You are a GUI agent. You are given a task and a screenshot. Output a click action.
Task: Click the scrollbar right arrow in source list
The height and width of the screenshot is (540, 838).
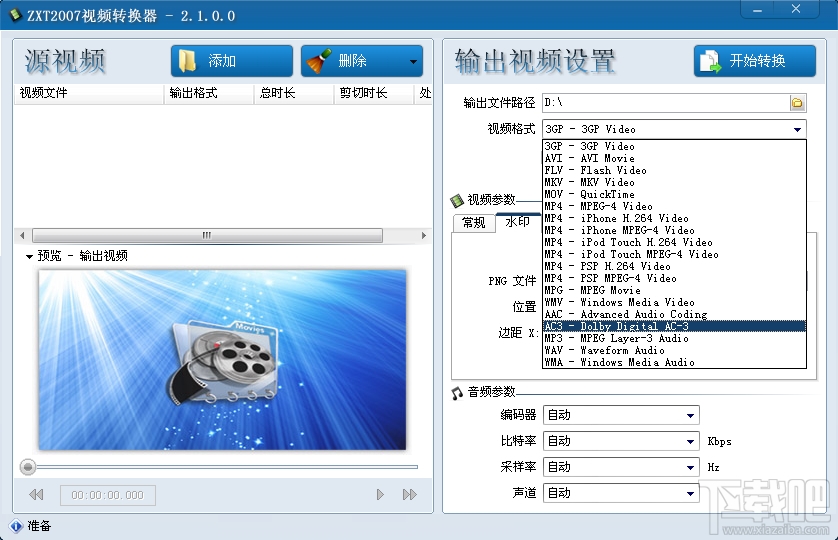click(424, 235)
